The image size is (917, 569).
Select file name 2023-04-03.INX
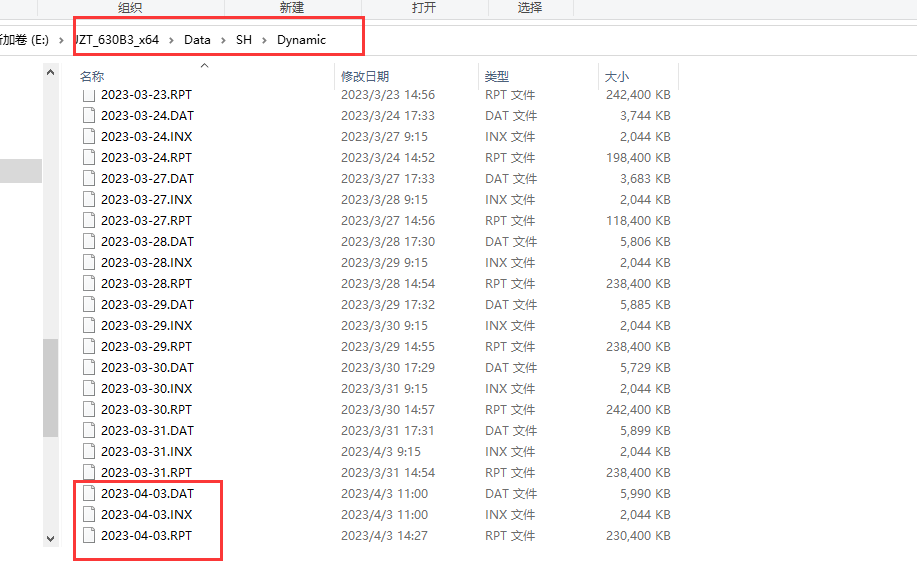tap(147, 515)
